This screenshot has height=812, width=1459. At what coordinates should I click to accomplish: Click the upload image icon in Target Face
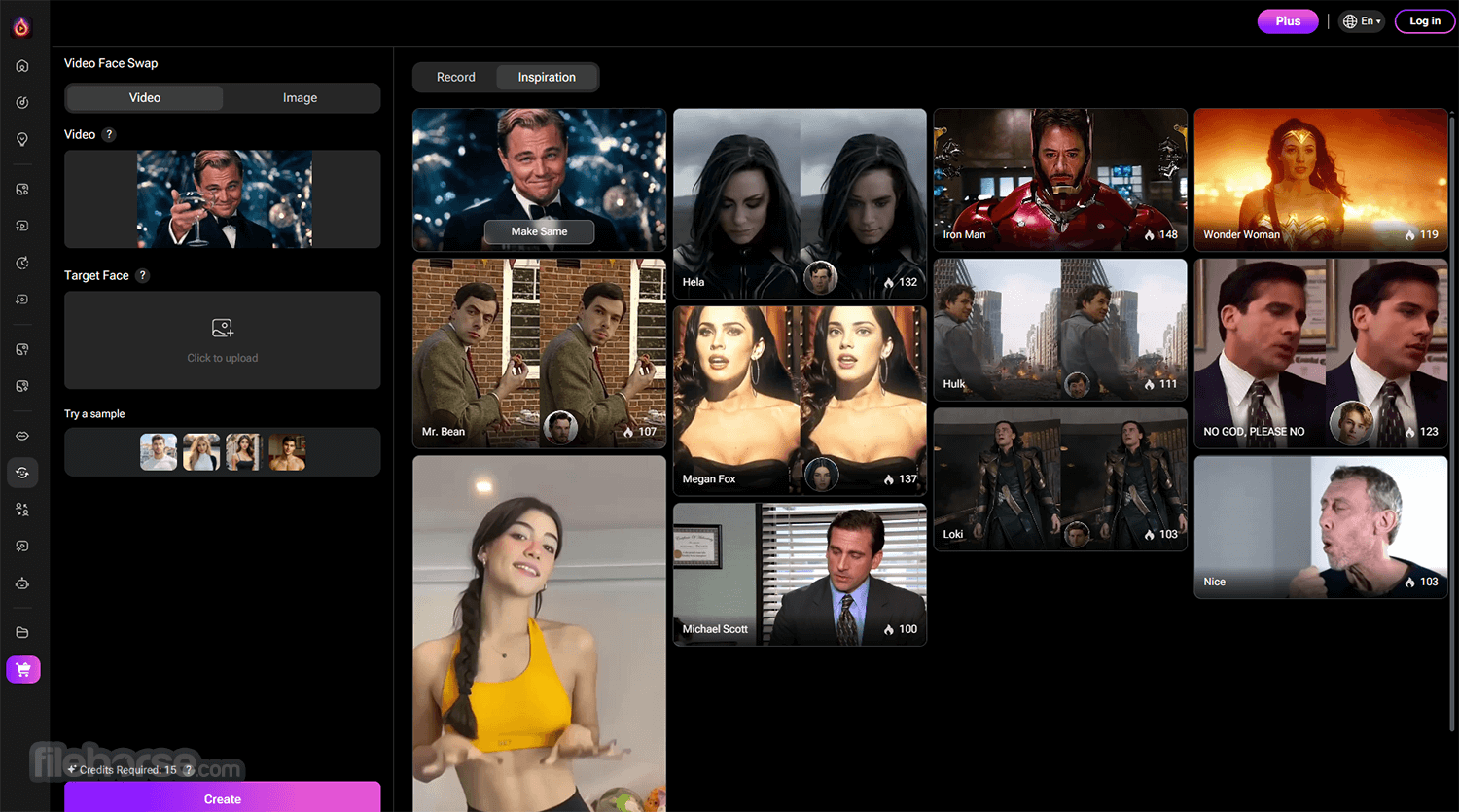point(223,329)
